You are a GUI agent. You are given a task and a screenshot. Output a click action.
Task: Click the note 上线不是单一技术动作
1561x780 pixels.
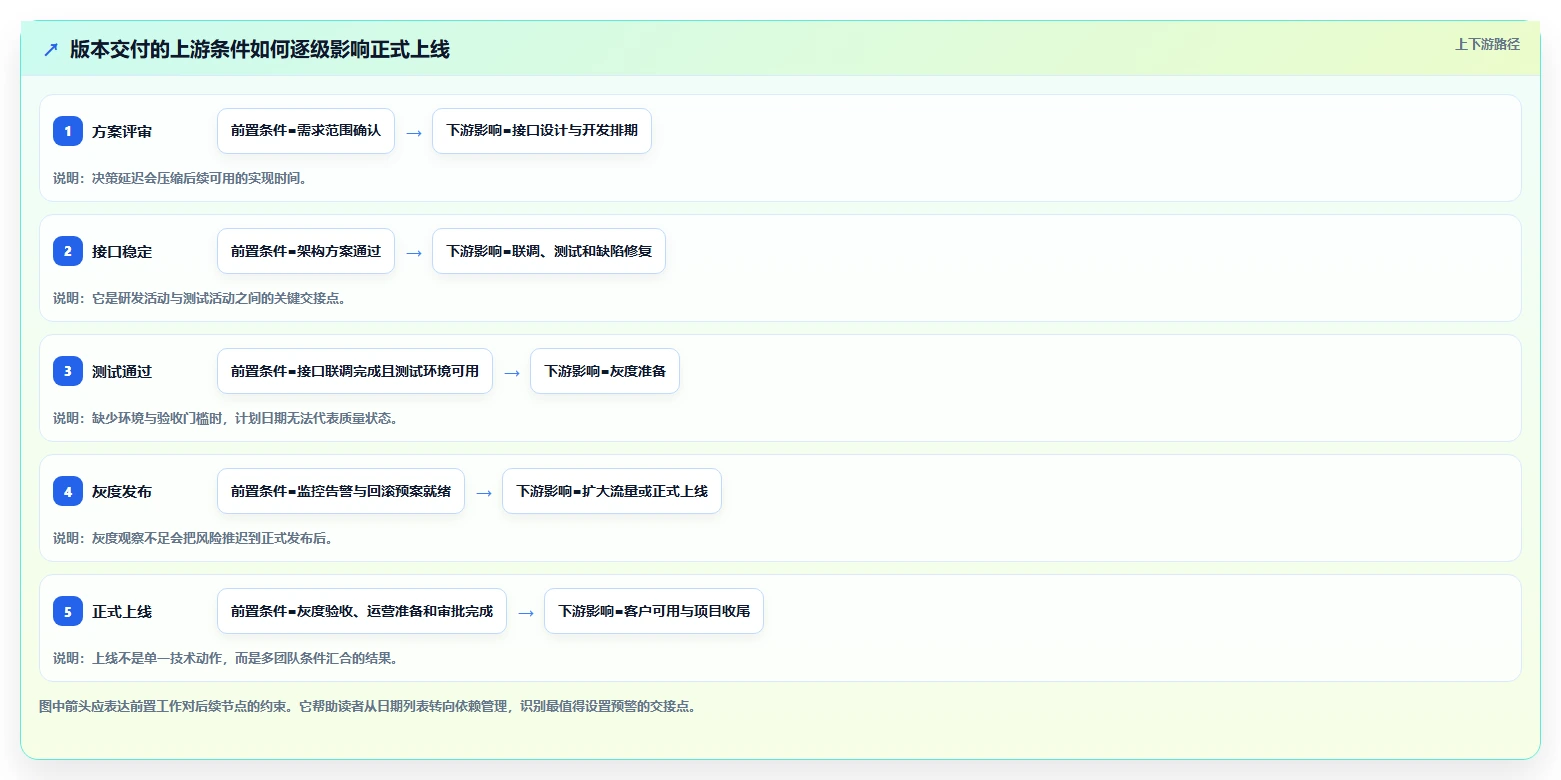click(x=226, y=658)
